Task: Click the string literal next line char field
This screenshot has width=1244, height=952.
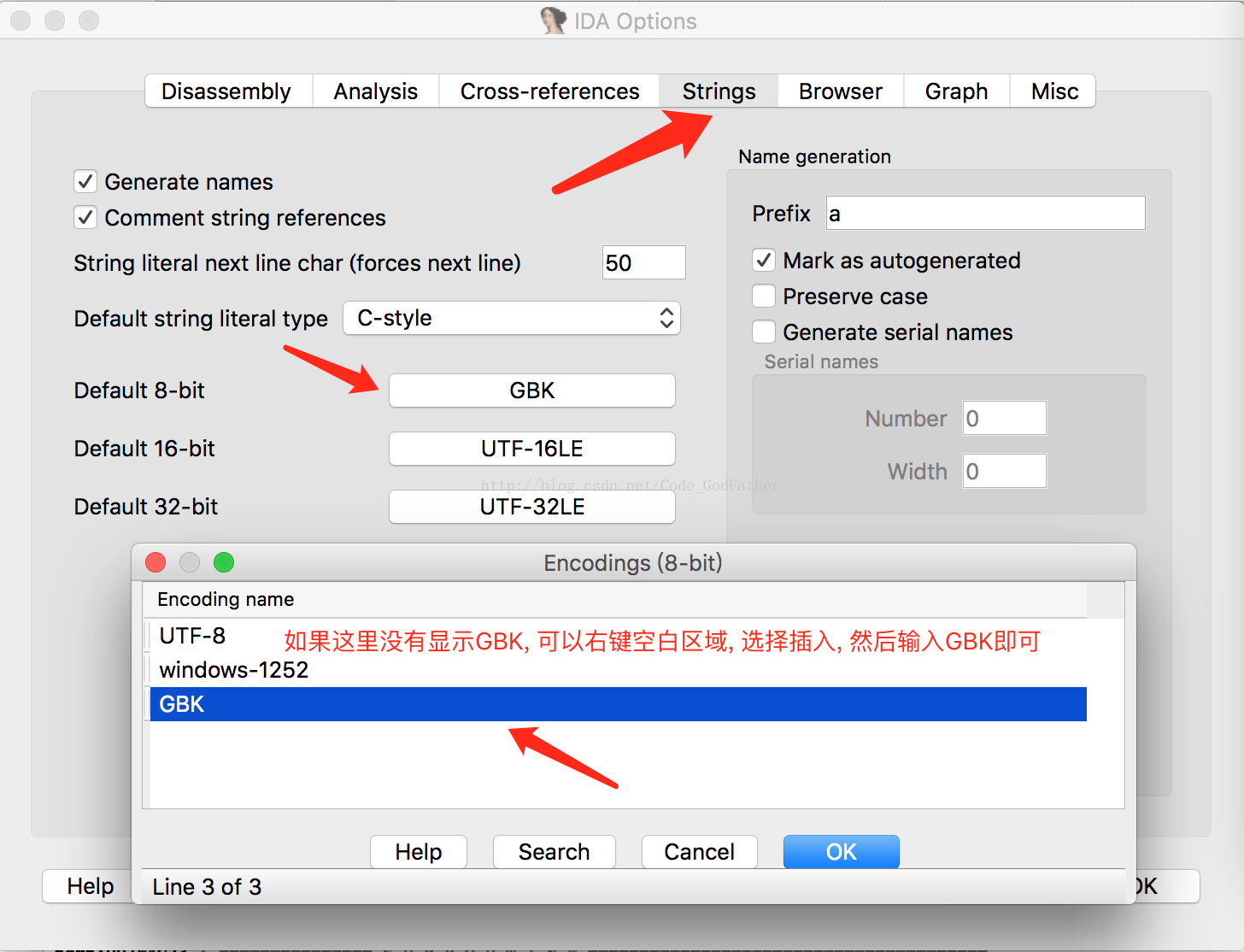Action: pos(644,262)
